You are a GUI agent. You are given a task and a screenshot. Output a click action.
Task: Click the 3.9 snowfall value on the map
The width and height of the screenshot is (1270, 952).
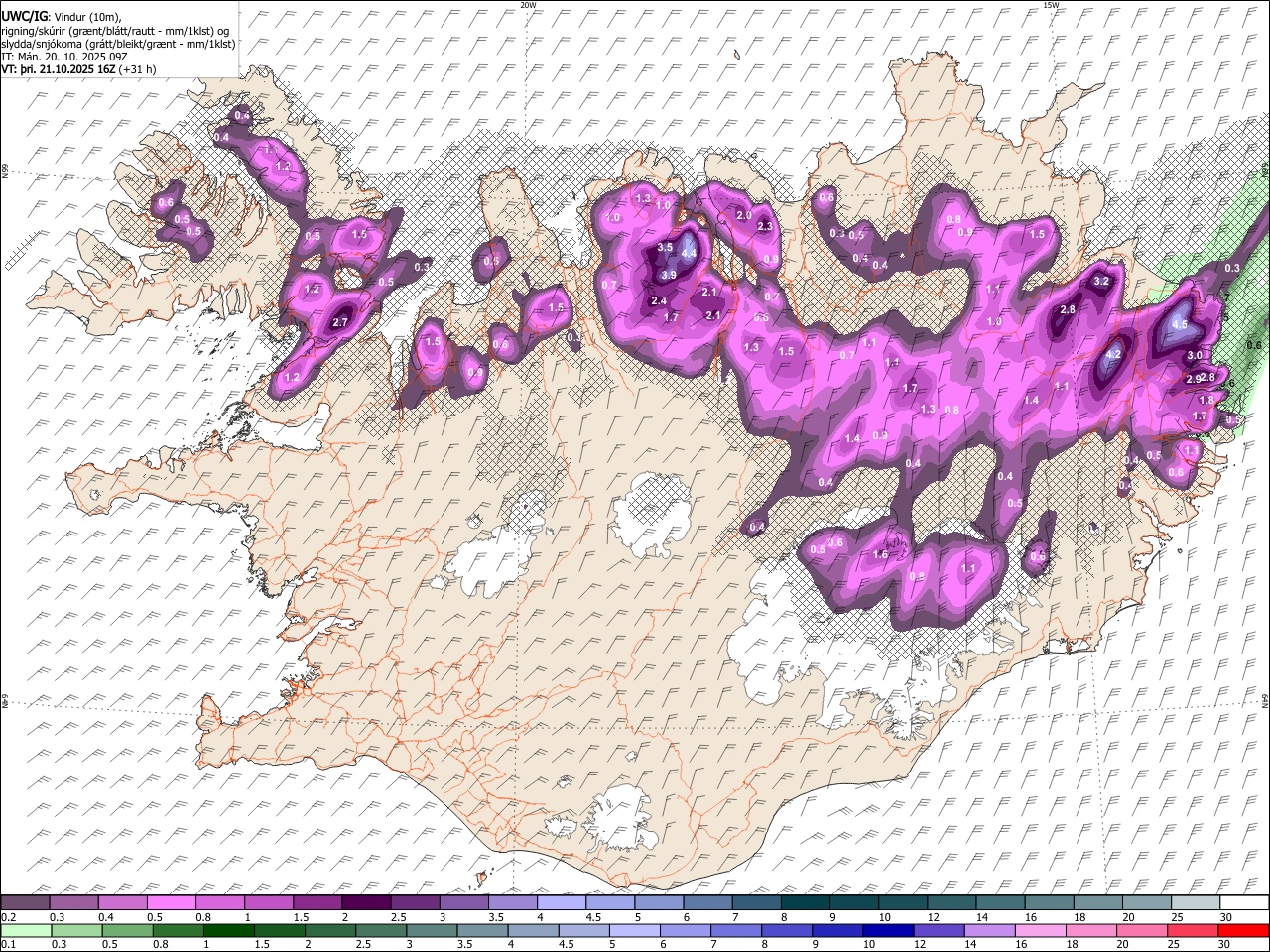point(668,275)
